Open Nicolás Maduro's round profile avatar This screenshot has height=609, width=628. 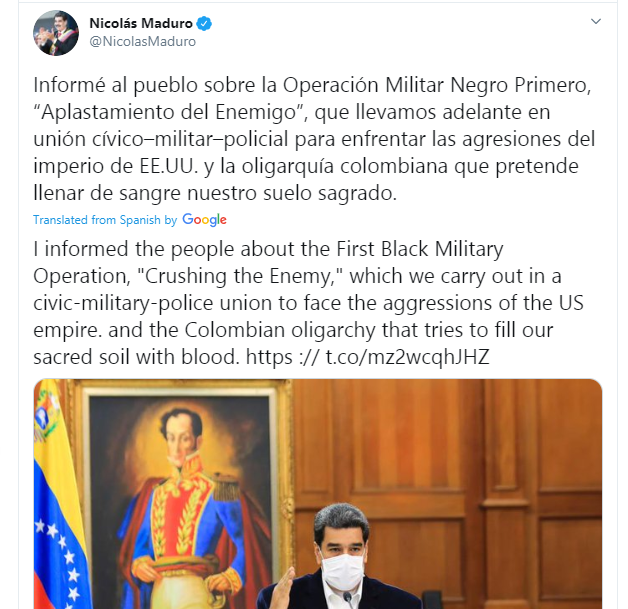click(56, 33)
